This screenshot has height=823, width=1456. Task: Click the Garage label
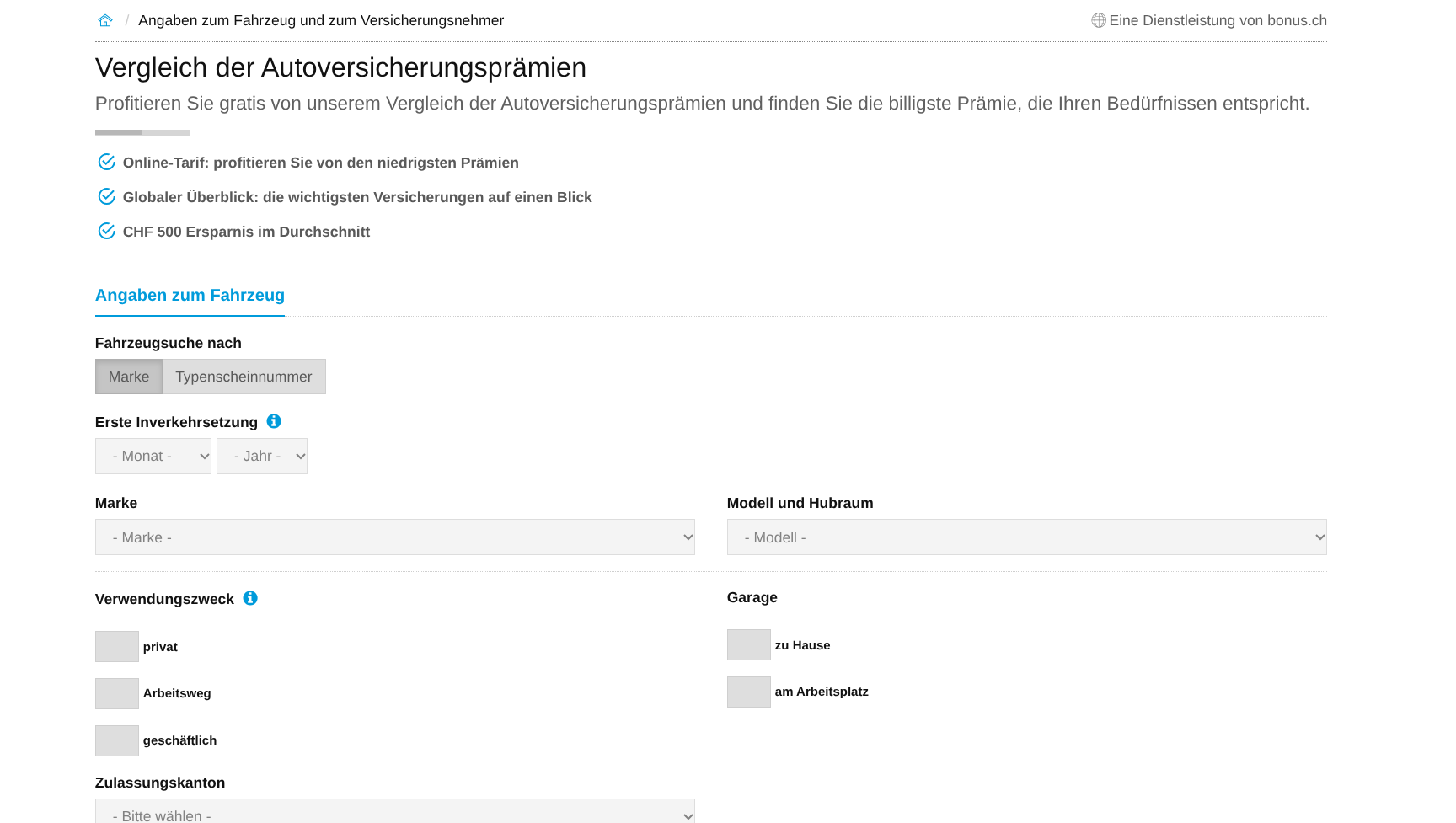click(752, 597)
